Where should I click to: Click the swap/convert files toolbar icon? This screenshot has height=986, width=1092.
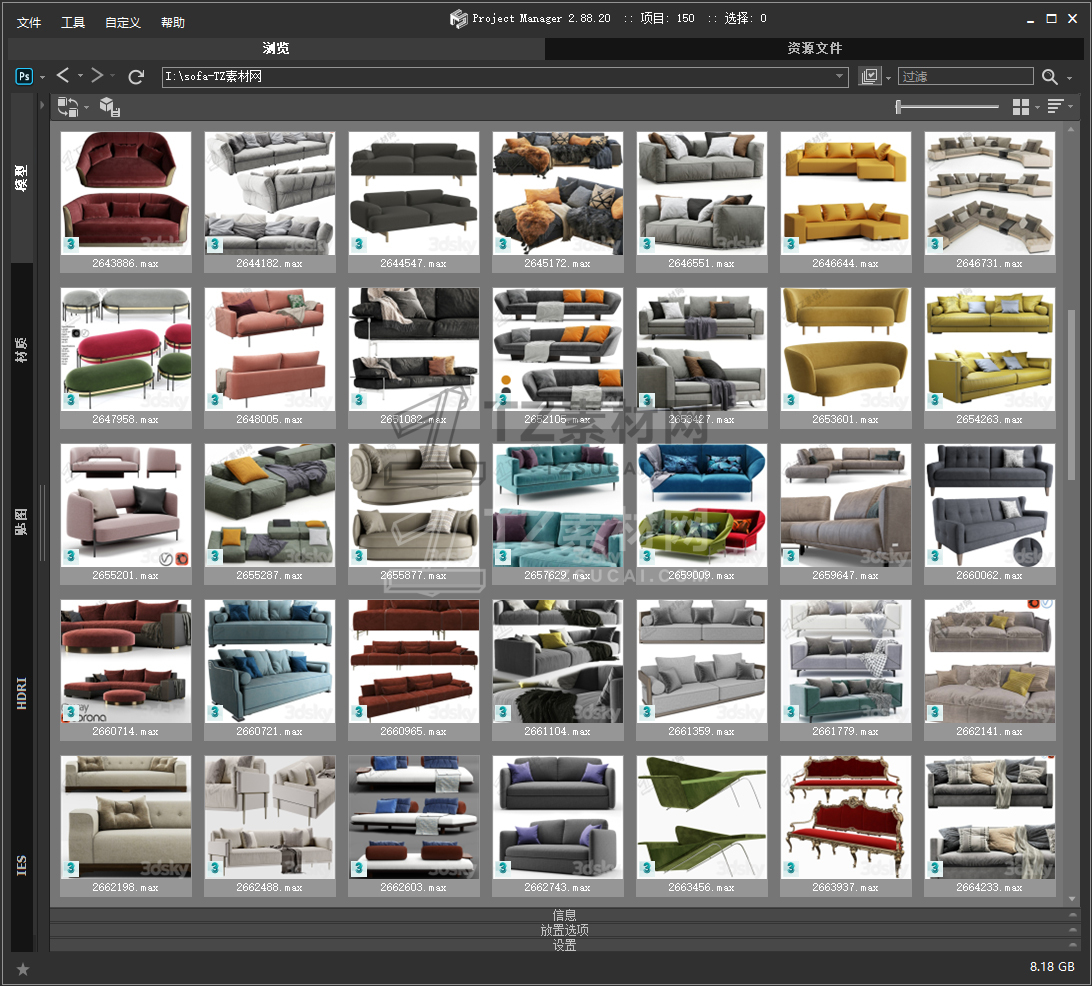(x=68, y=107)
